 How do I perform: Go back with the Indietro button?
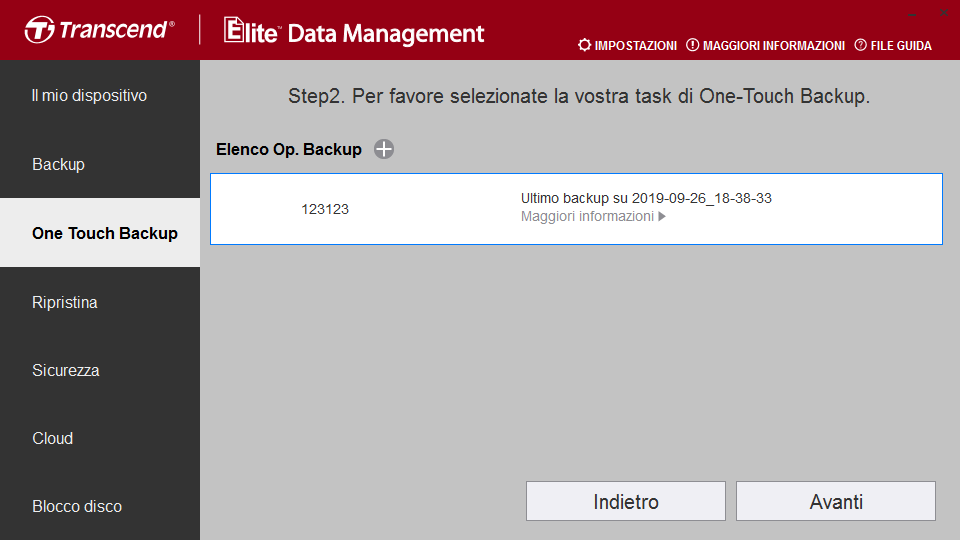[626, 501]
